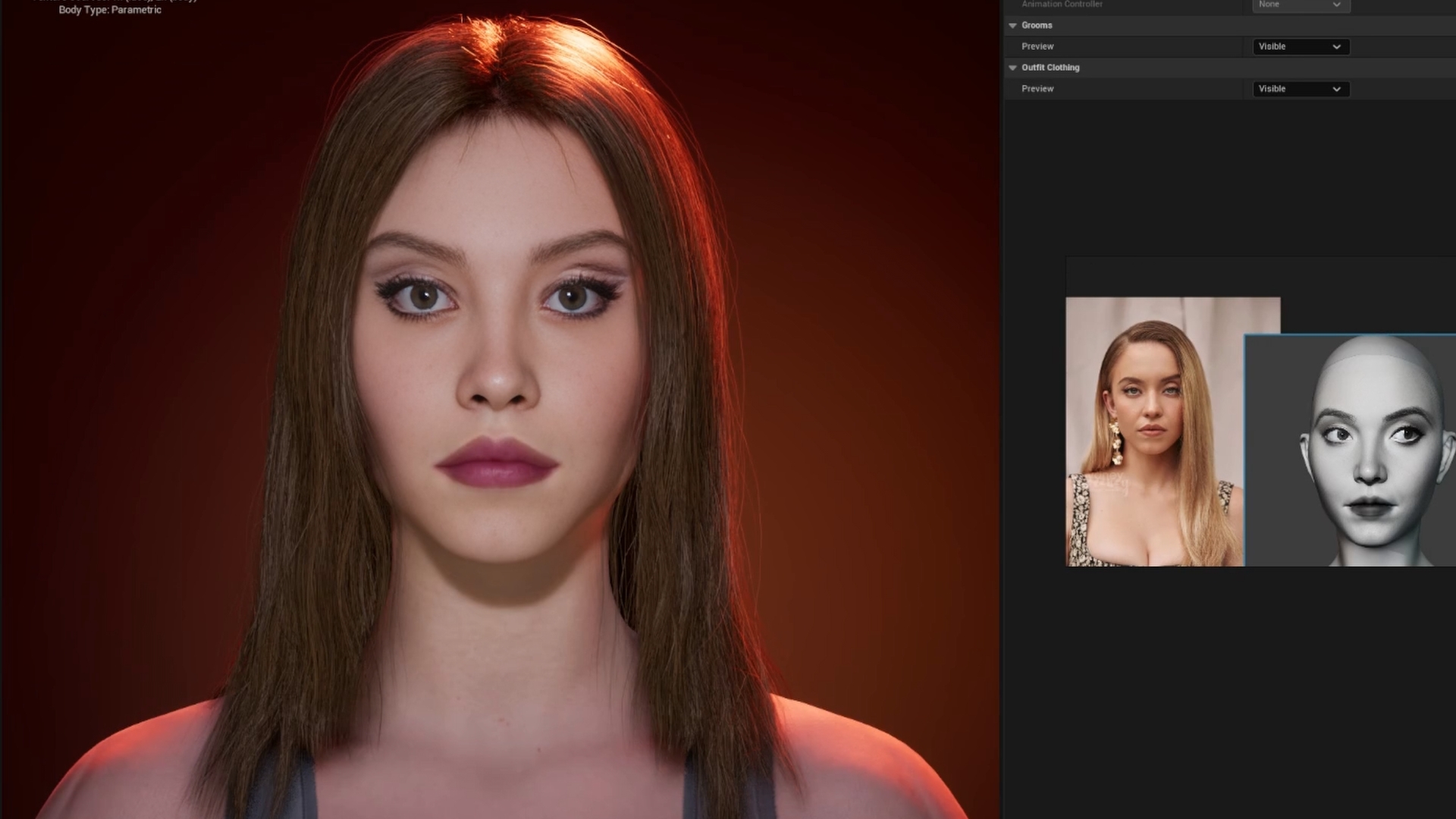The height and width of the screenshot is (819, 1456).
Task: Collapse the Grooms section arrow
Action: point(1012,25)
